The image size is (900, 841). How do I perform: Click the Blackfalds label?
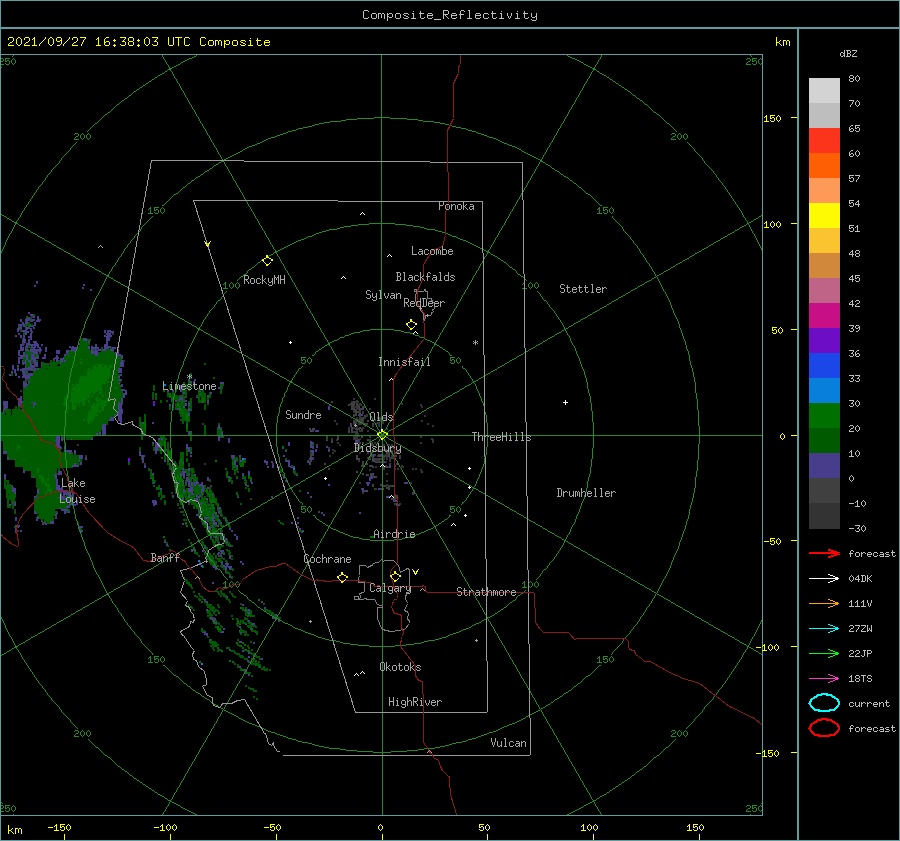[425, 277]
